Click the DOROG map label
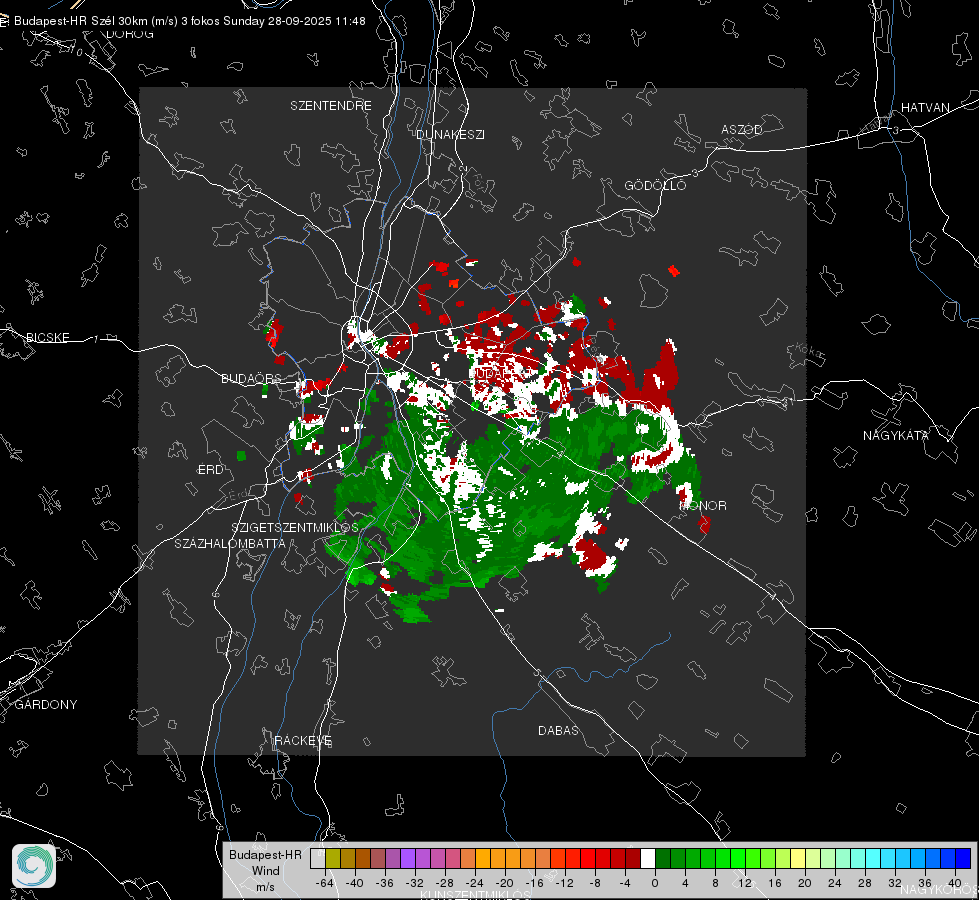Viewport: 979px width, 900px height. [130, 34]
